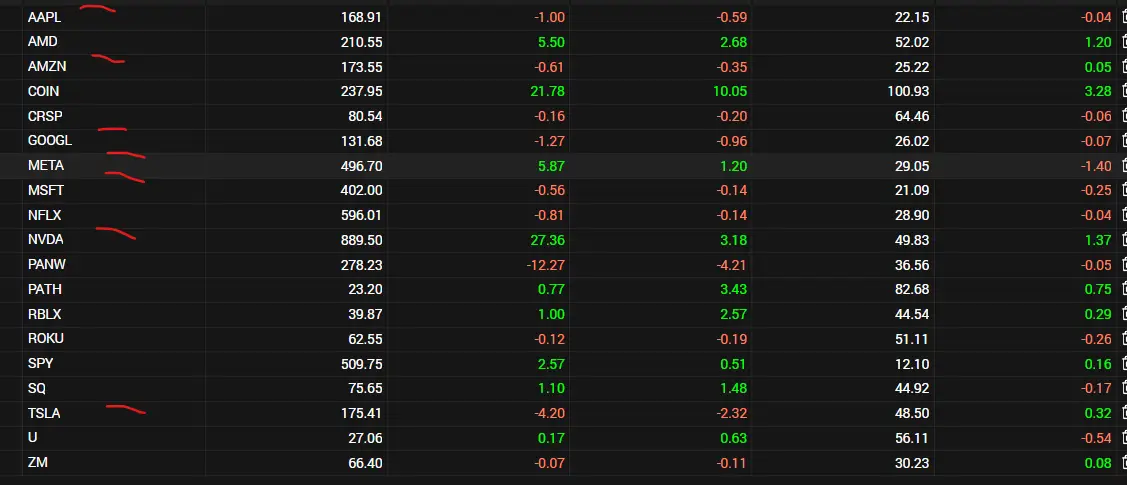This screenshot has width=1127, height=485.
Task: Click GOOGL's change value -1.27
Action: pyautogui.click(x=549, y=141)
